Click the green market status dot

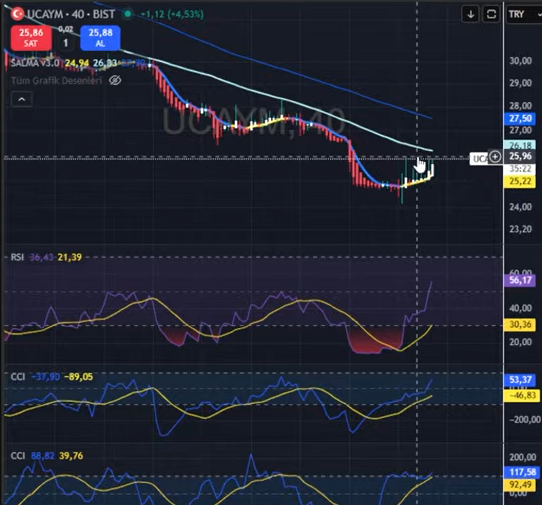point(128,14)
